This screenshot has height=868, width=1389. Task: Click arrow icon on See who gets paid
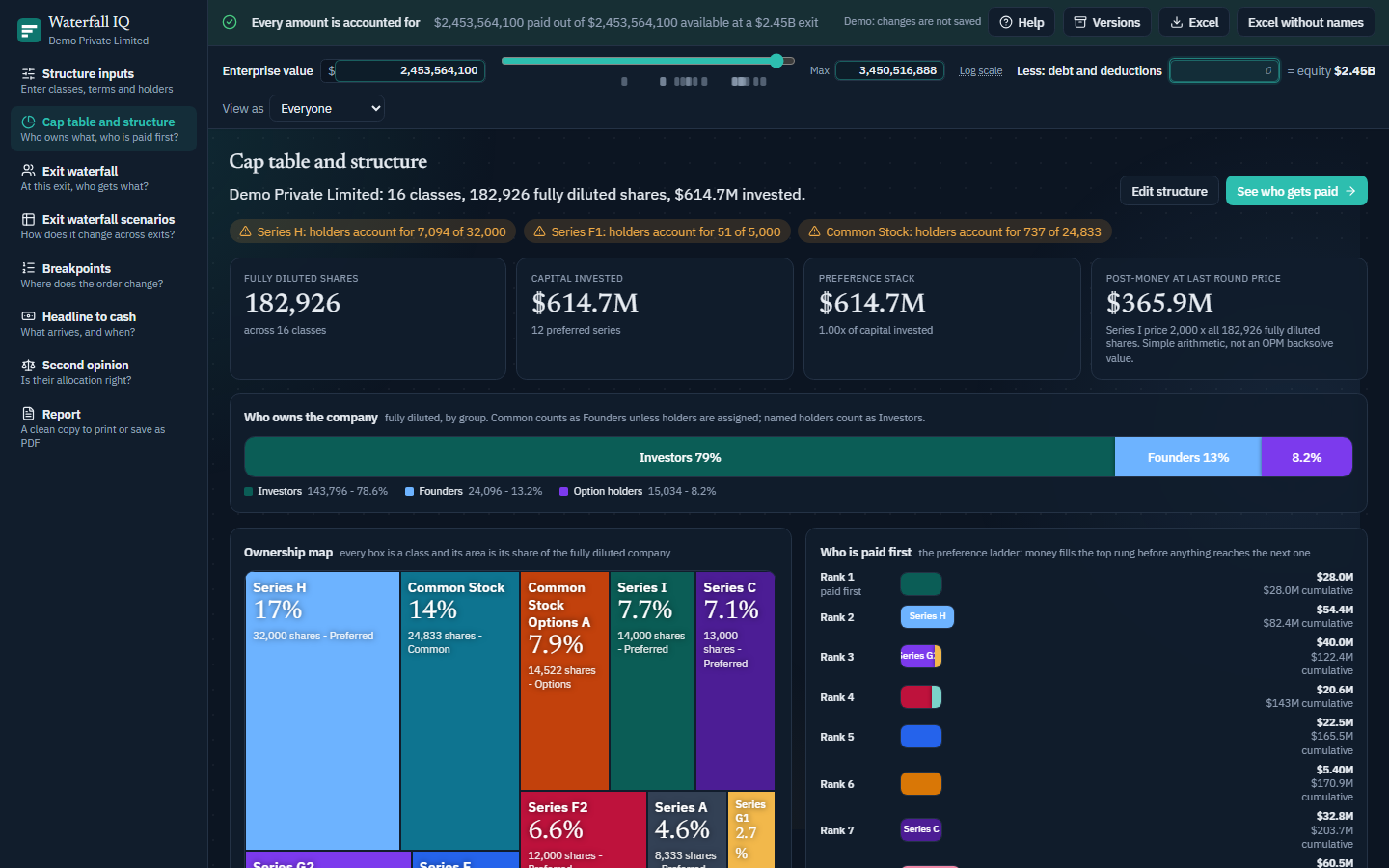pos(1350,191)
